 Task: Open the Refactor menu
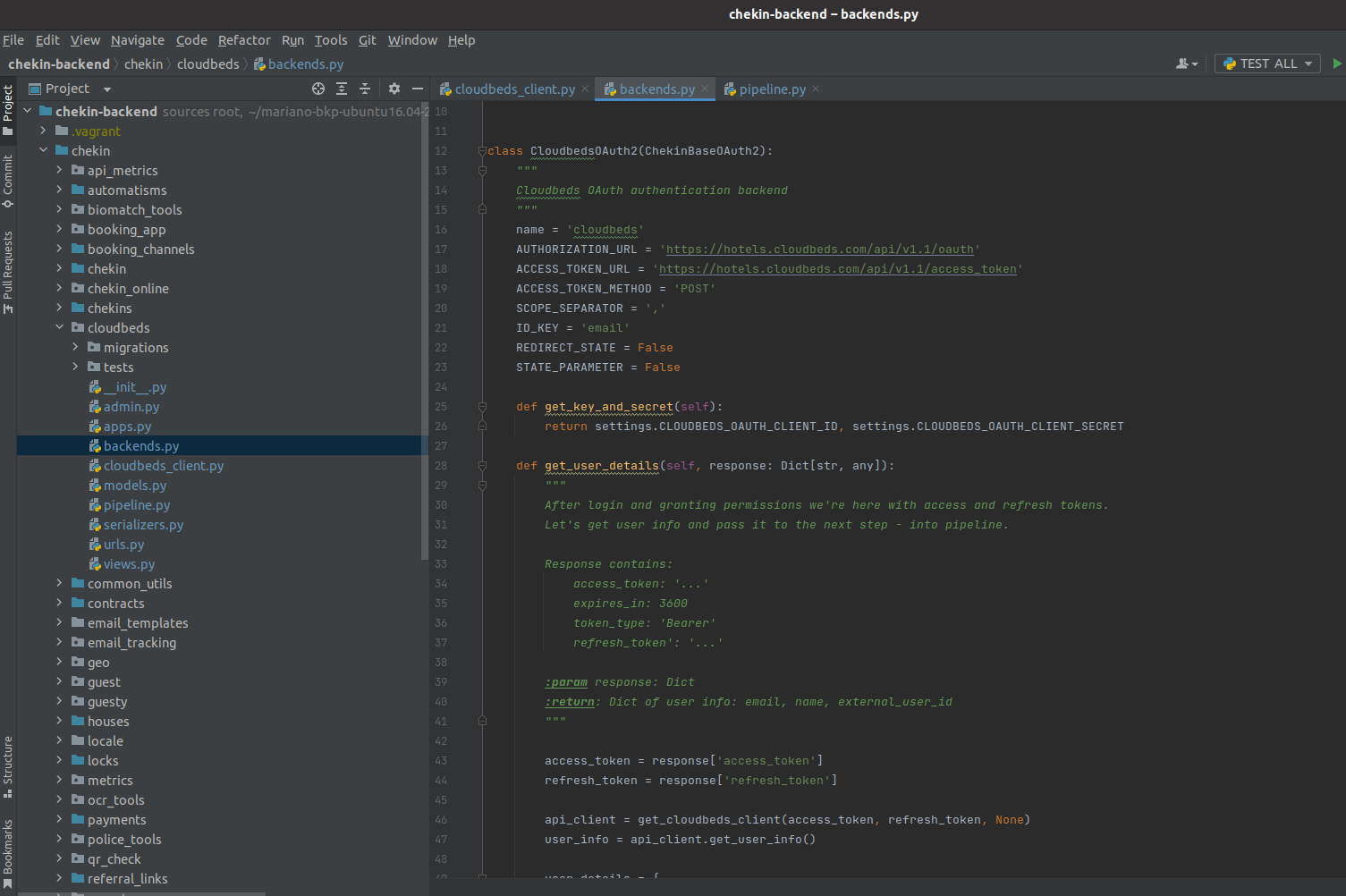pos(243,40)
